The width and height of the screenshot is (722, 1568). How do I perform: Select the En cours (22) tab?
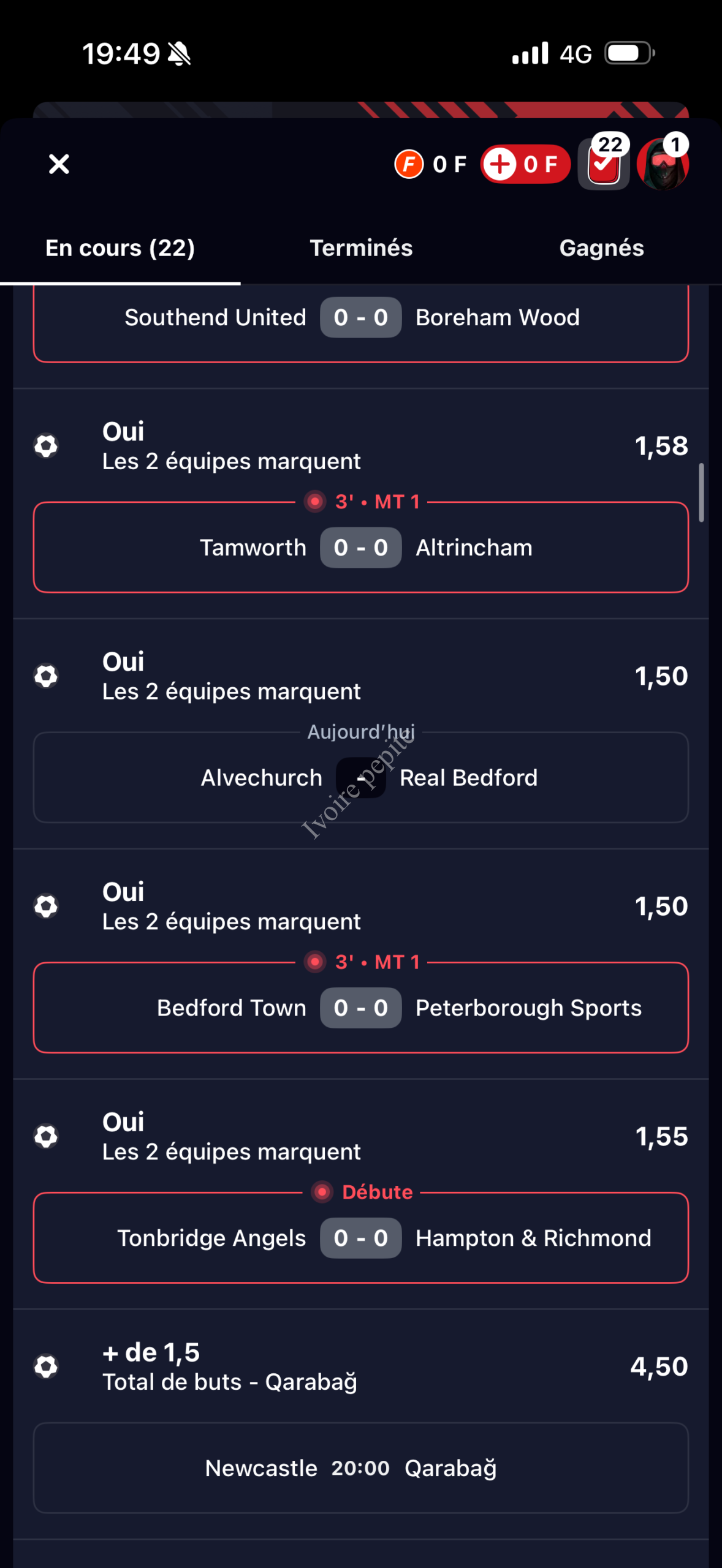tap(120, 248)
